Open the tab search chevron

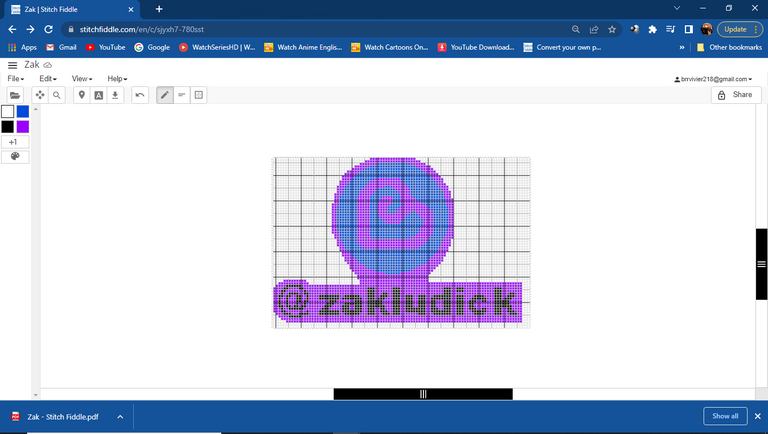677,8
